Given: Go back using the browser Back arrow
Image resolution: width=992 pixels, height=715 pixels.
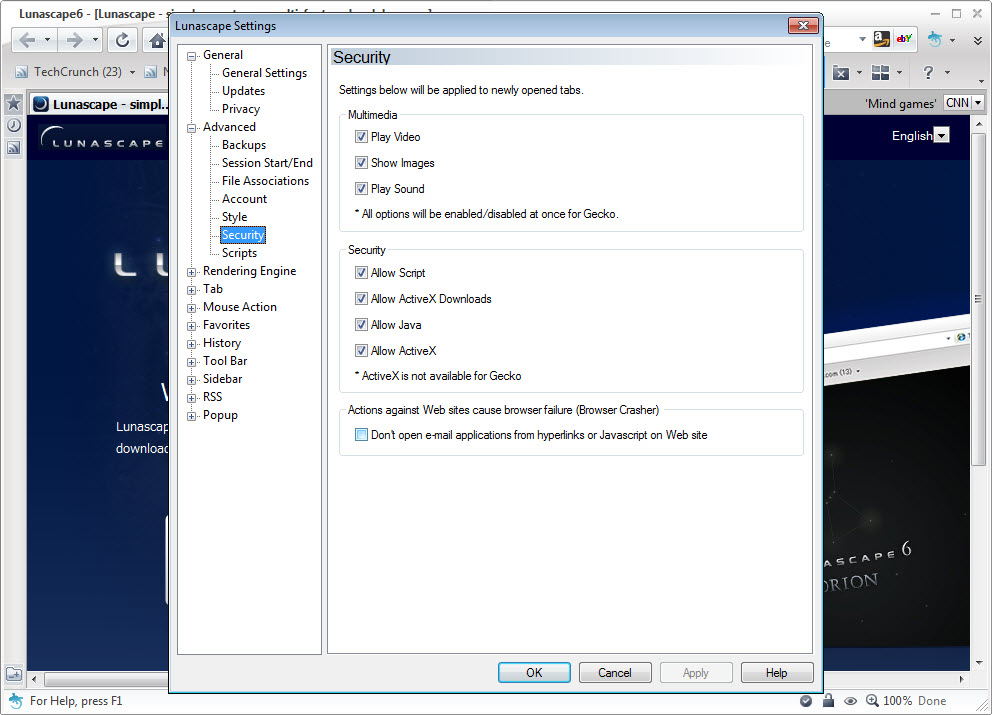Looking at the screenshot, I should click(27, 40).
